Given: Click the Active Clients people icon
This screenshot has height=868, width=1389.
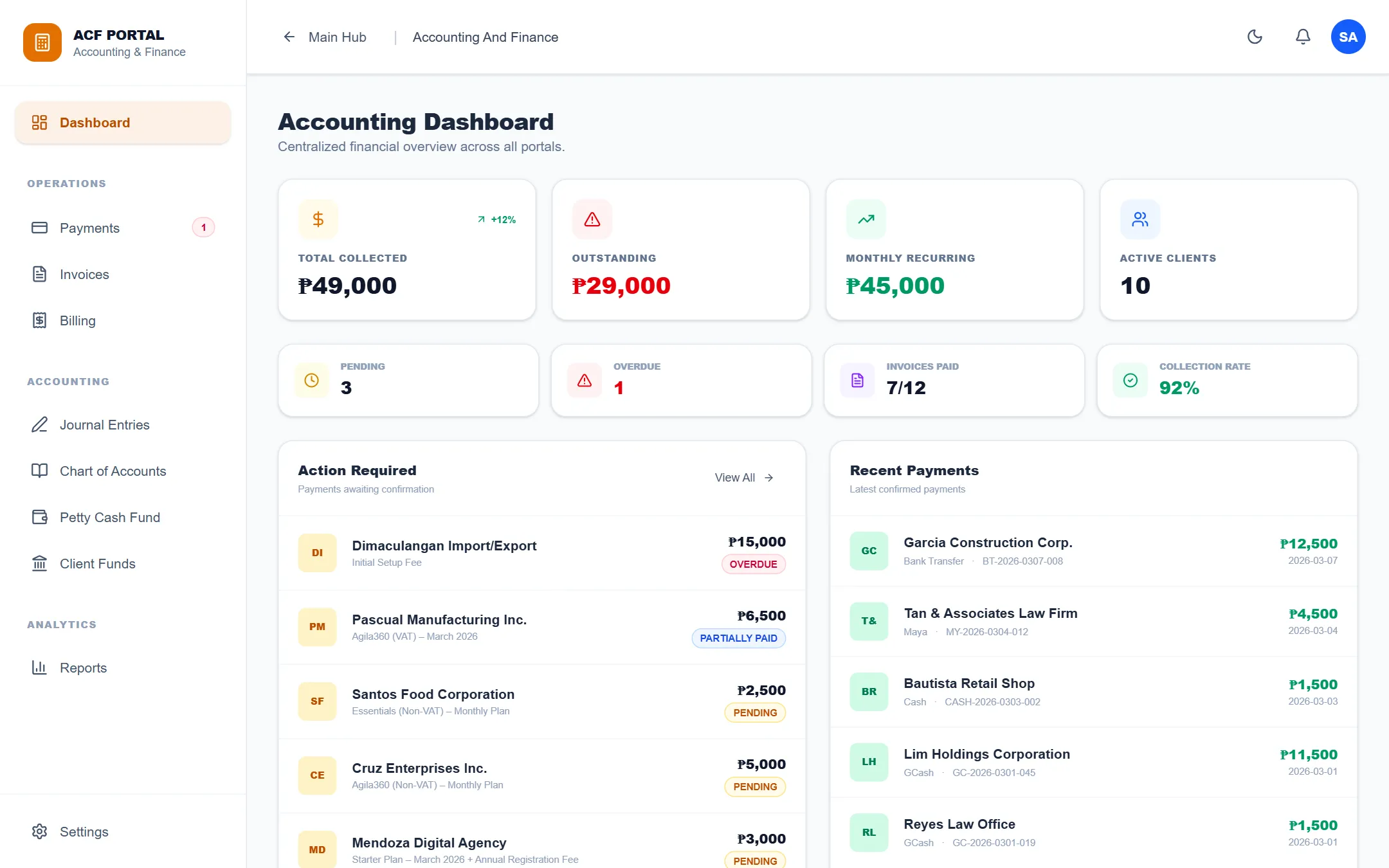Looking at the screenshot, I should pos(1139,219).
